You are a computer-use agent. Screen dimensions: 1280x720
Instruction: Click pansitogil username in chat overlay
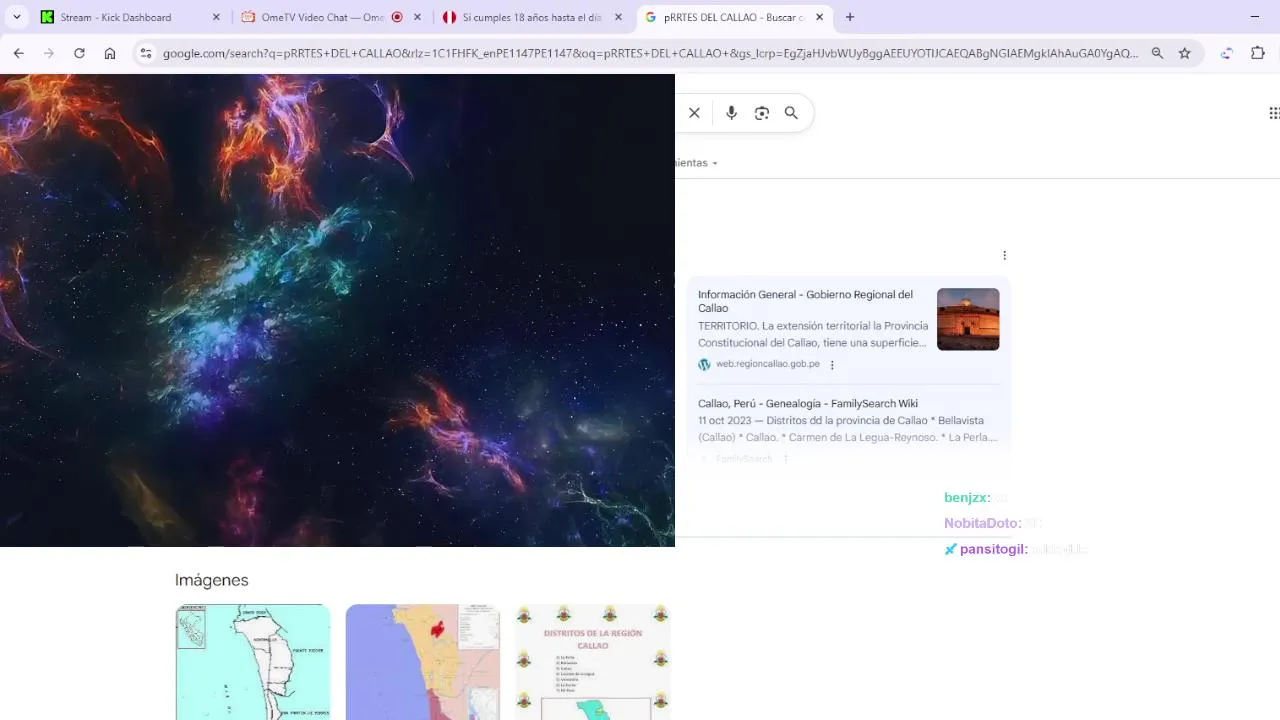994,549
